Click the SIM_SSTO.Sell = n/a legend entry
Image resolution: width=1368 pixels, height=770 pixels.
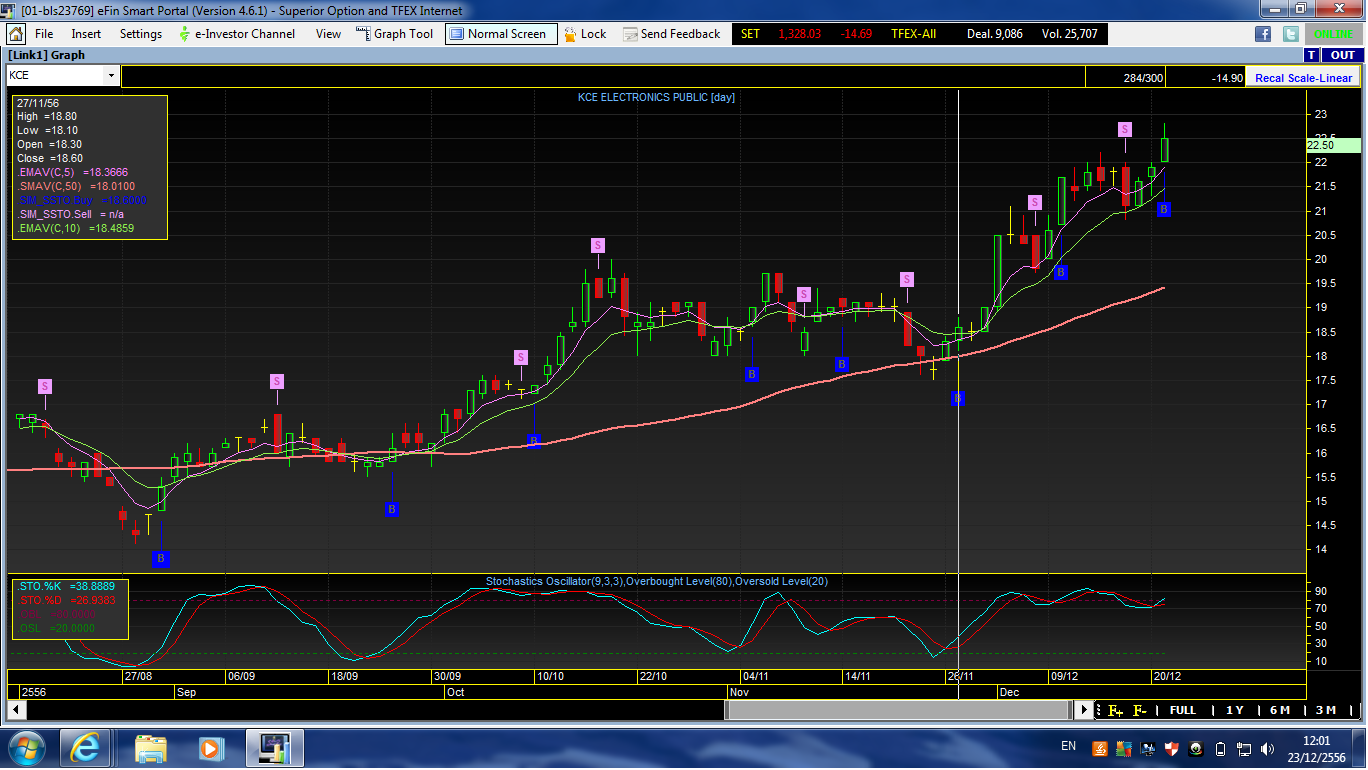(x=70, y=215)
